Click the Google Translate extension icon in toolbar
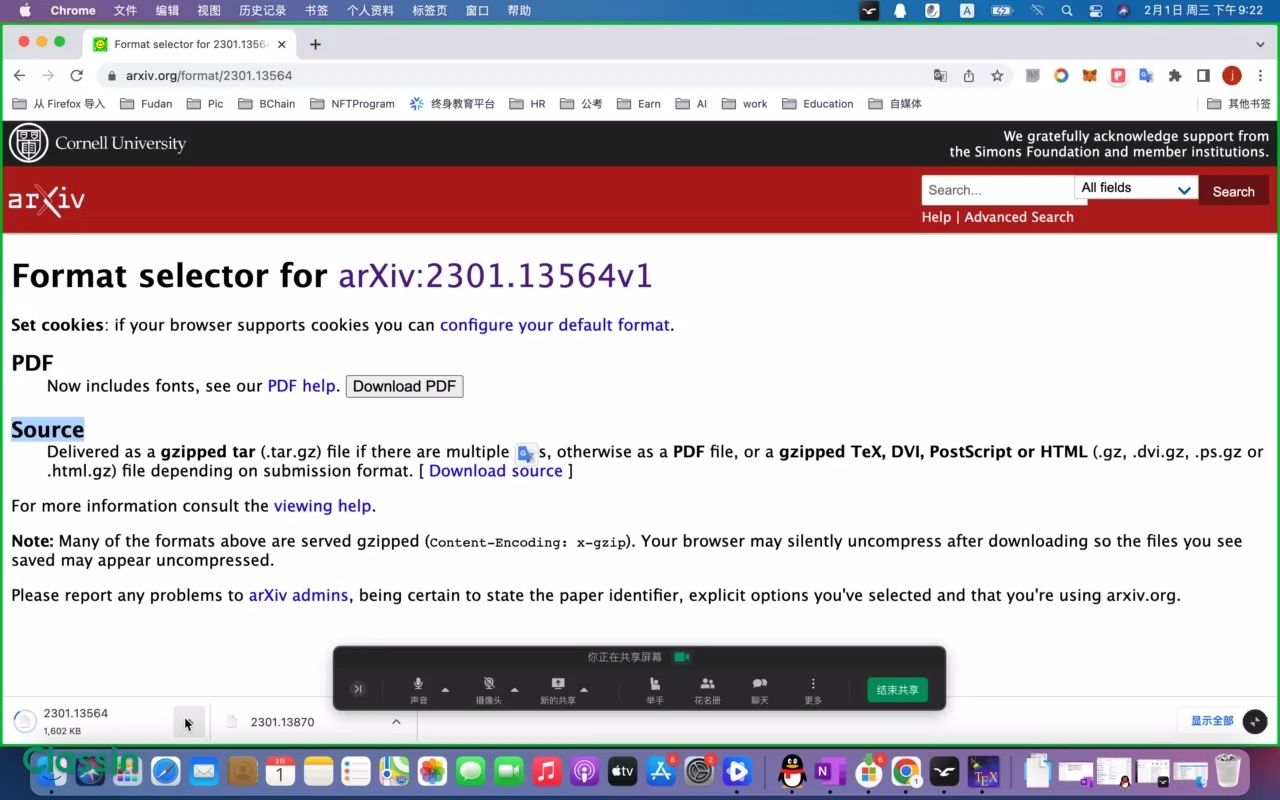 [1146, 76]
